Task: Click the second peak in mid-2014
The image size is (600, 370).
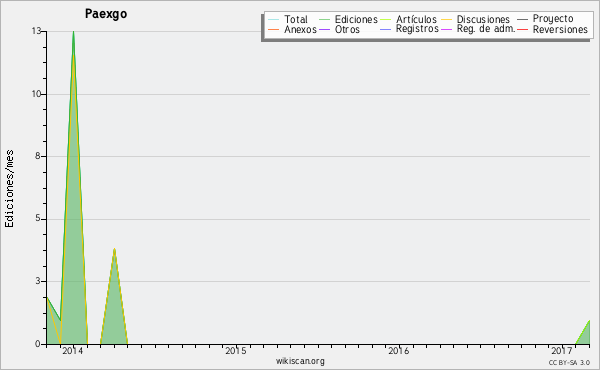Action: [x=114, y=249]
